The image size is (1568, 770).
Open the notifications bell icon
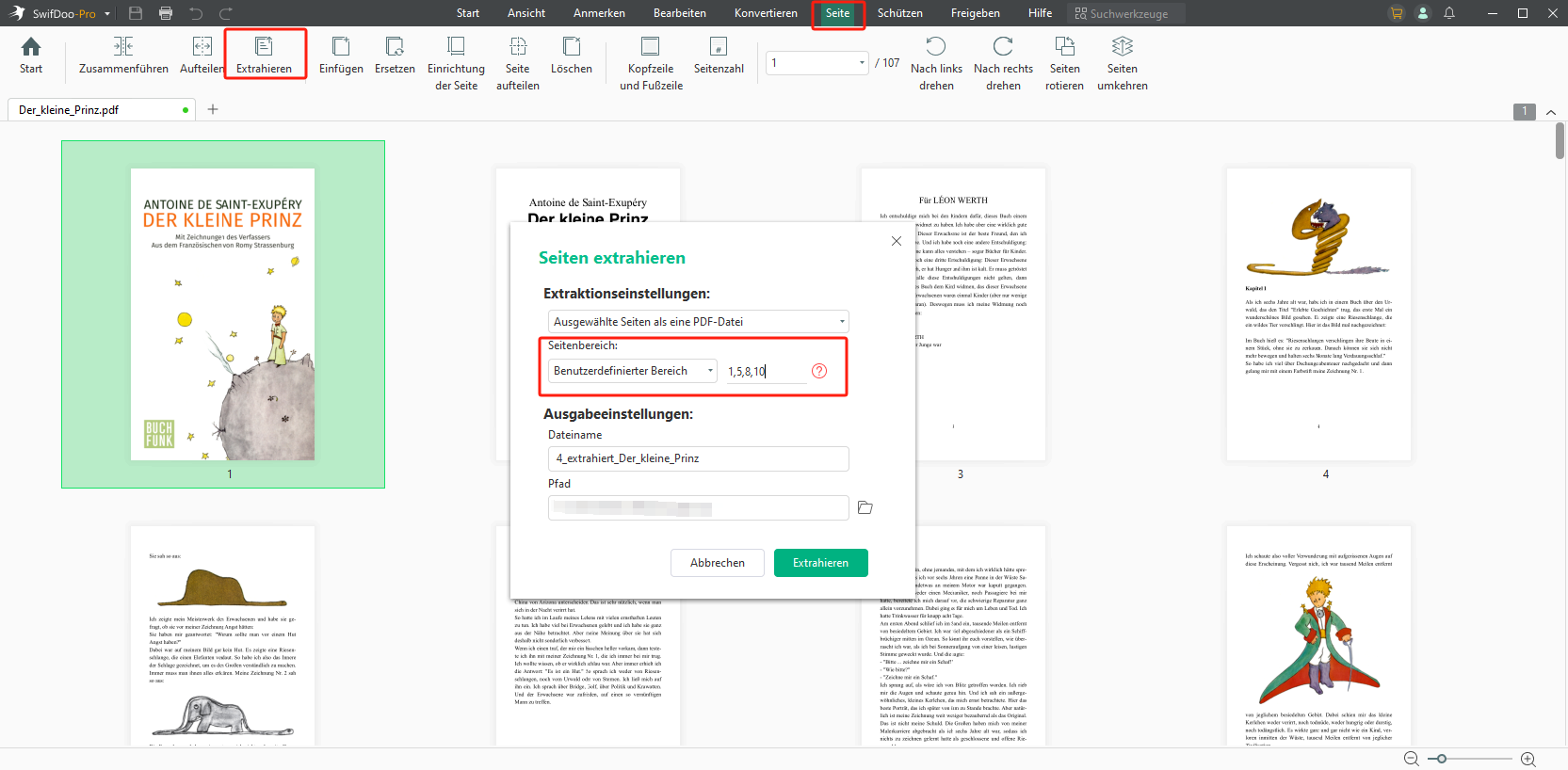point(1449,13)
